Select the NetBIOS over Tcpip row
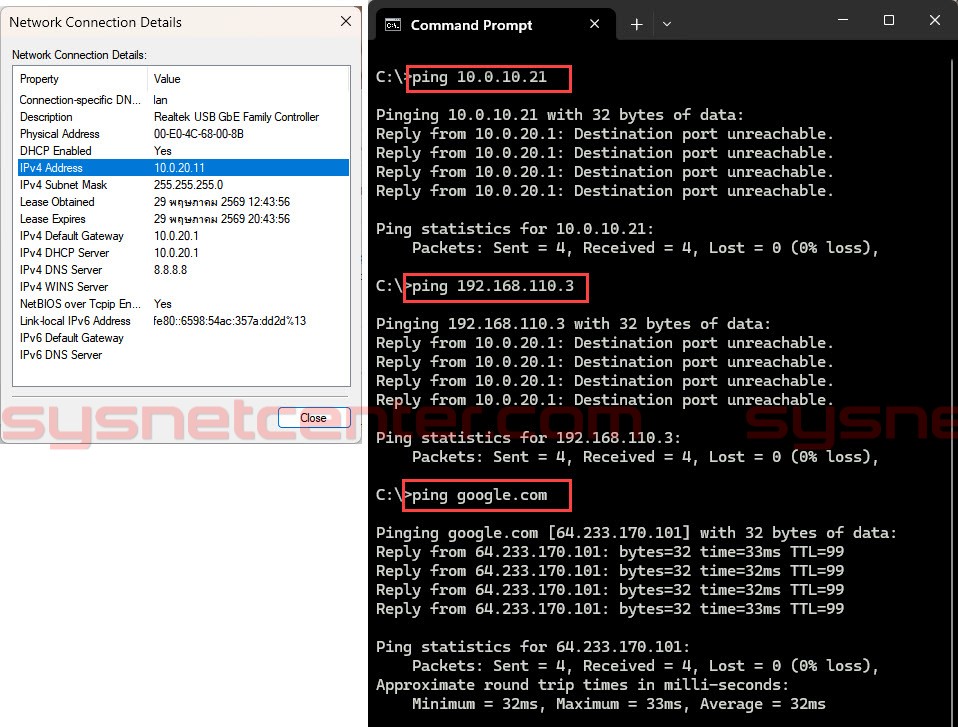 tap(183, 304)
